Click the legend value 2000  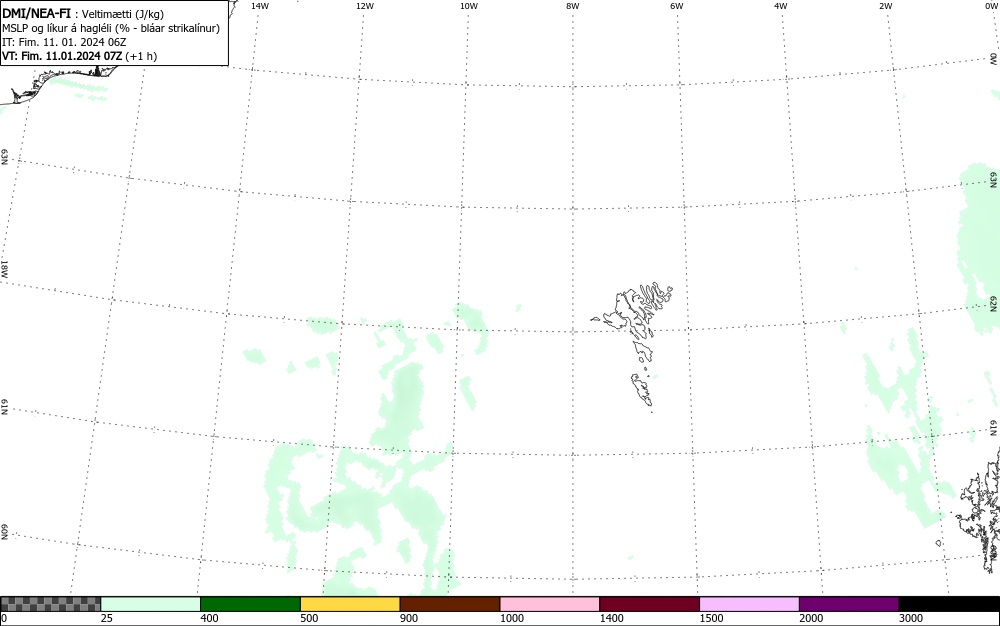(x=811, y=618)
